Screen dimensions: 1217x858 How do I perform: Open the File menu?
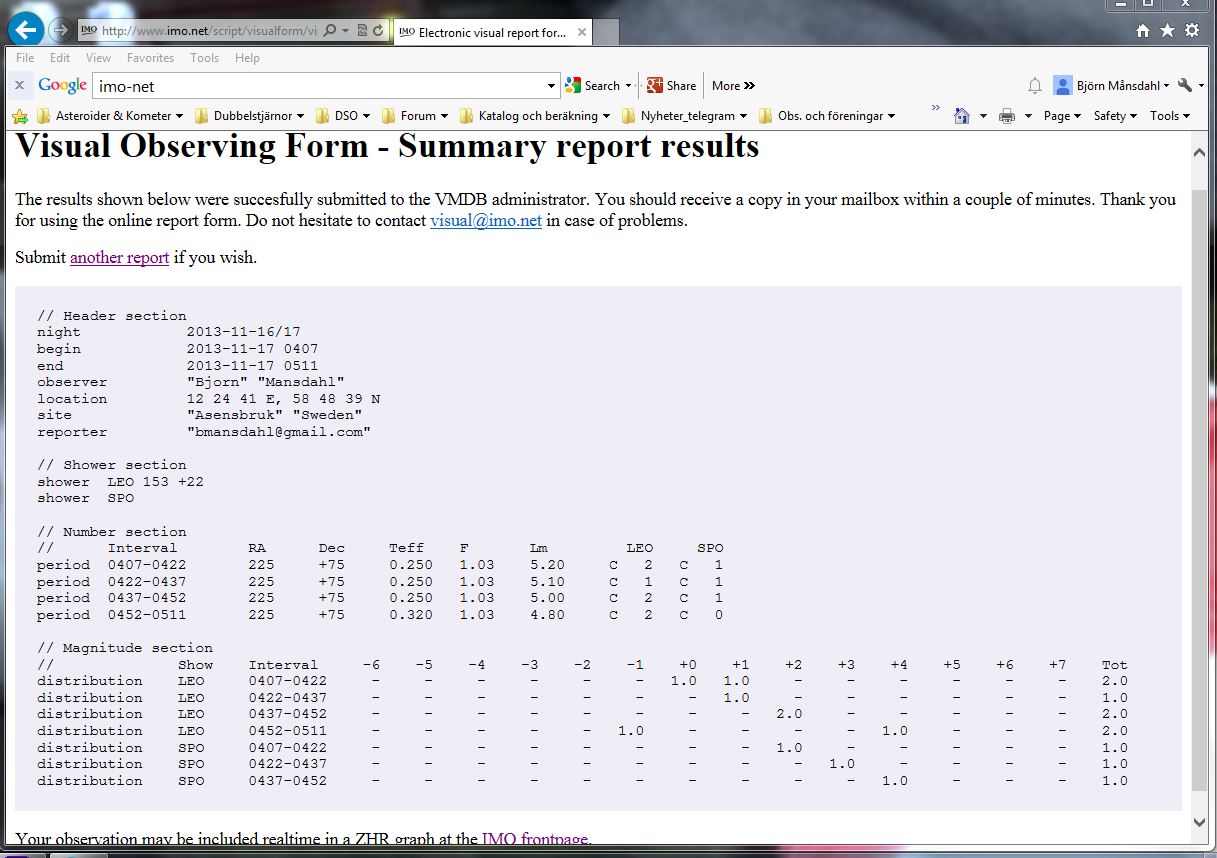tap(25, 58)
